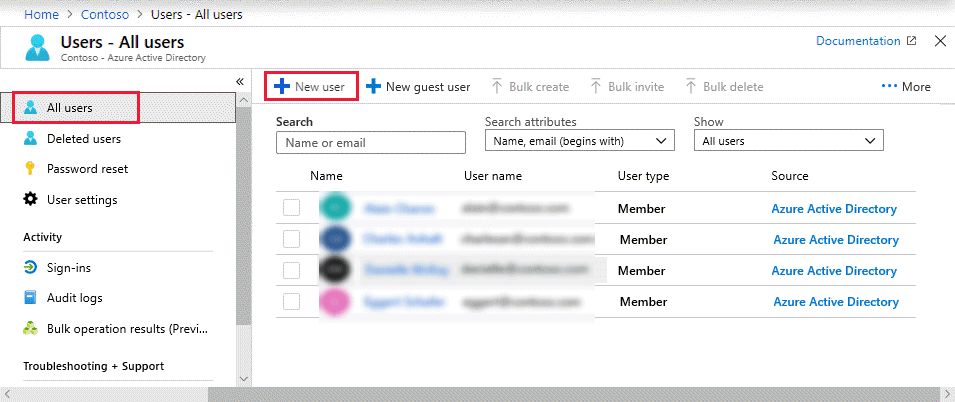Click the Name or email search field
Screen dimensions: 955x402
pyautogui.click(x=370, y=143)
